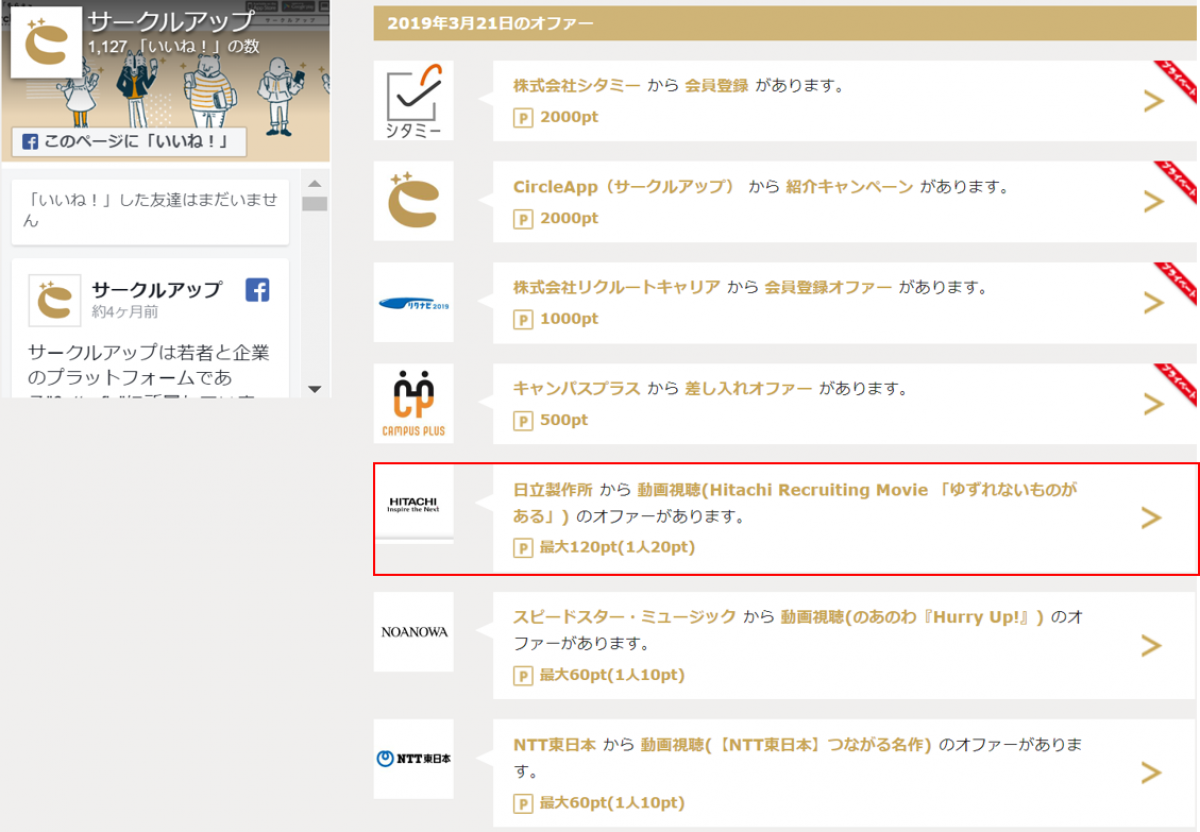Image resolution: width=1200 pixels, height=832 pixels.
Task: Open スピードスター・ミュージック link
Action: pyautogui.click(x=624, y=617)
